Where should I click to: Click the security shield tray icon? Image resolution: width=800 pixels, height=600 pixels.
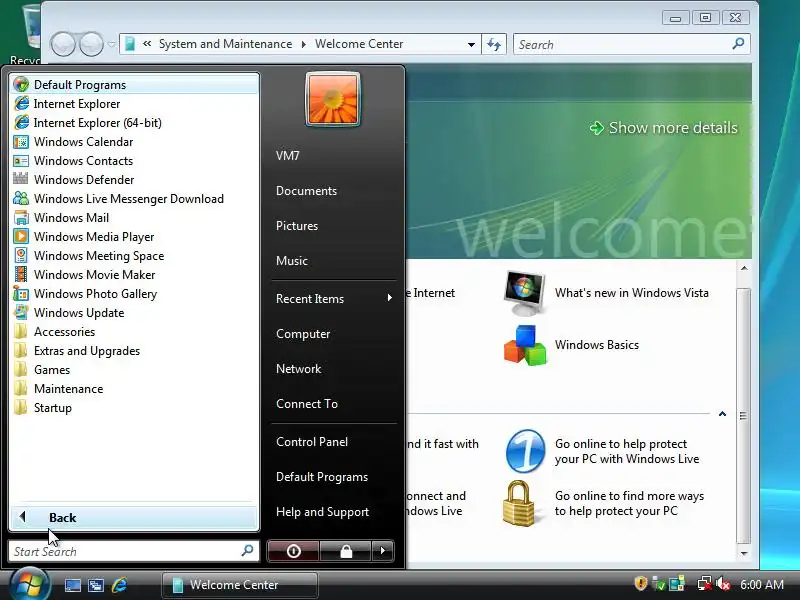pyautogui.click(x=640, y=583)
